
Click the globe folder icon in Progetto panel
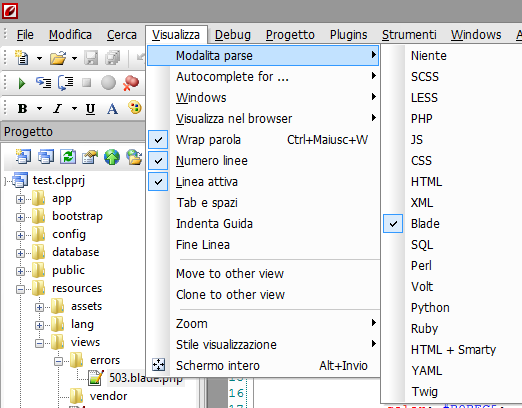point(134,157)
